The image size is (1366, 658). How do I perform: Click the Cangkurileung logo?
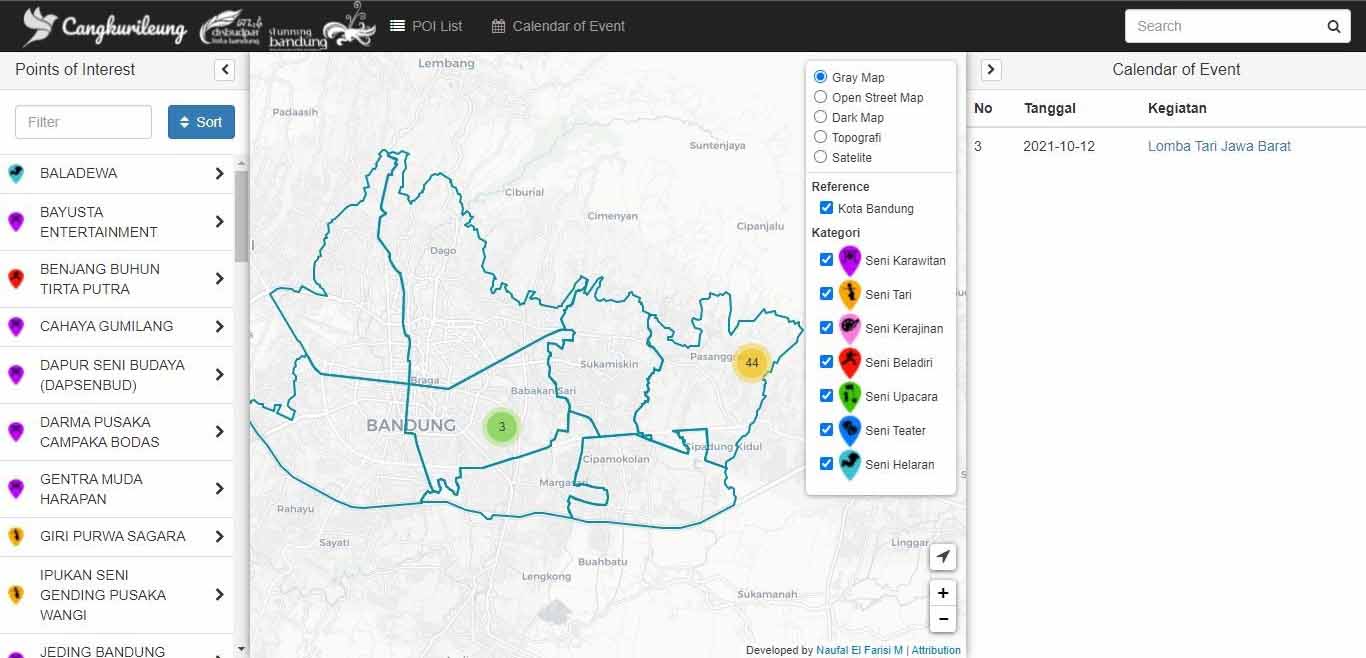(x=105, y=27)
